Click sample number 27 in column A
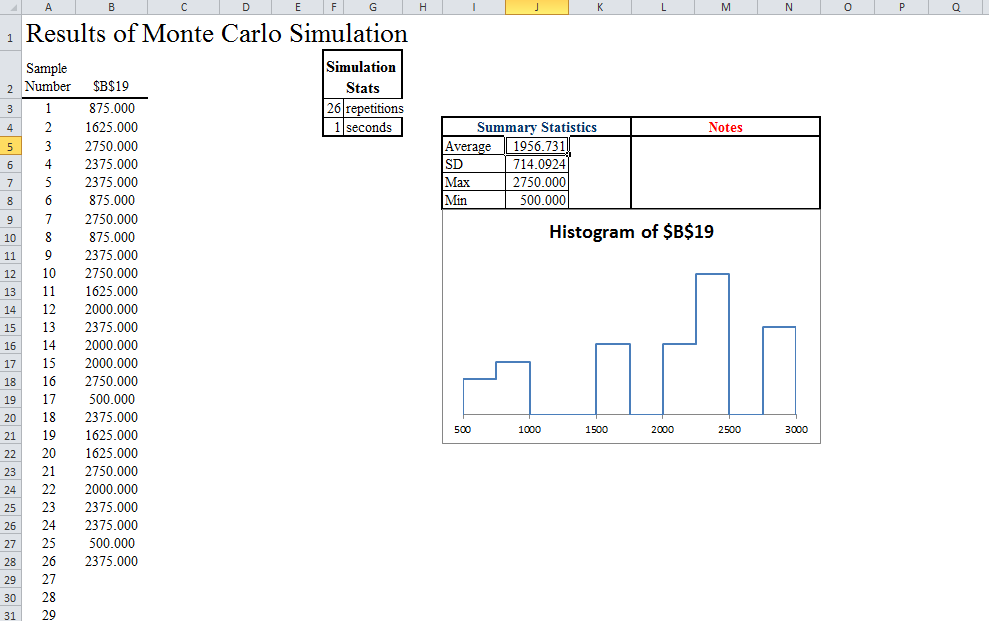Viewport: 989px width, 621px height. click(49, 579)
